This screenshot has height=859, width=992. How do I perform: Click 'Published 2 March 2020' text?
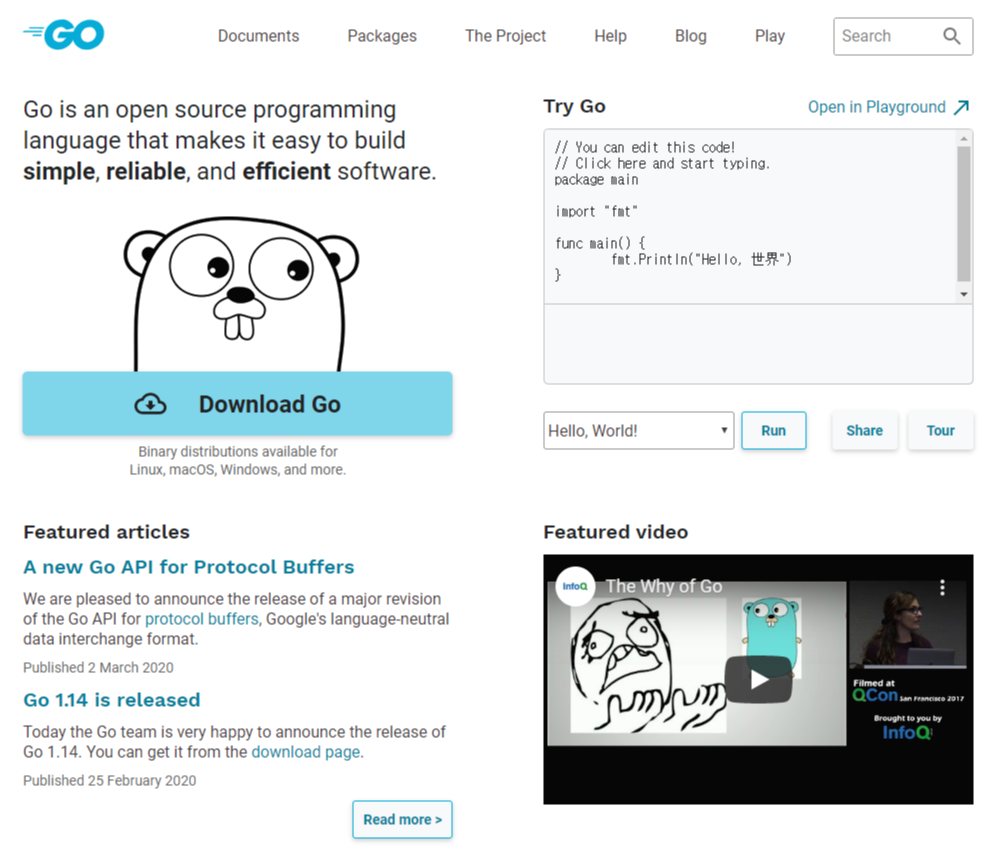[98, 667]
